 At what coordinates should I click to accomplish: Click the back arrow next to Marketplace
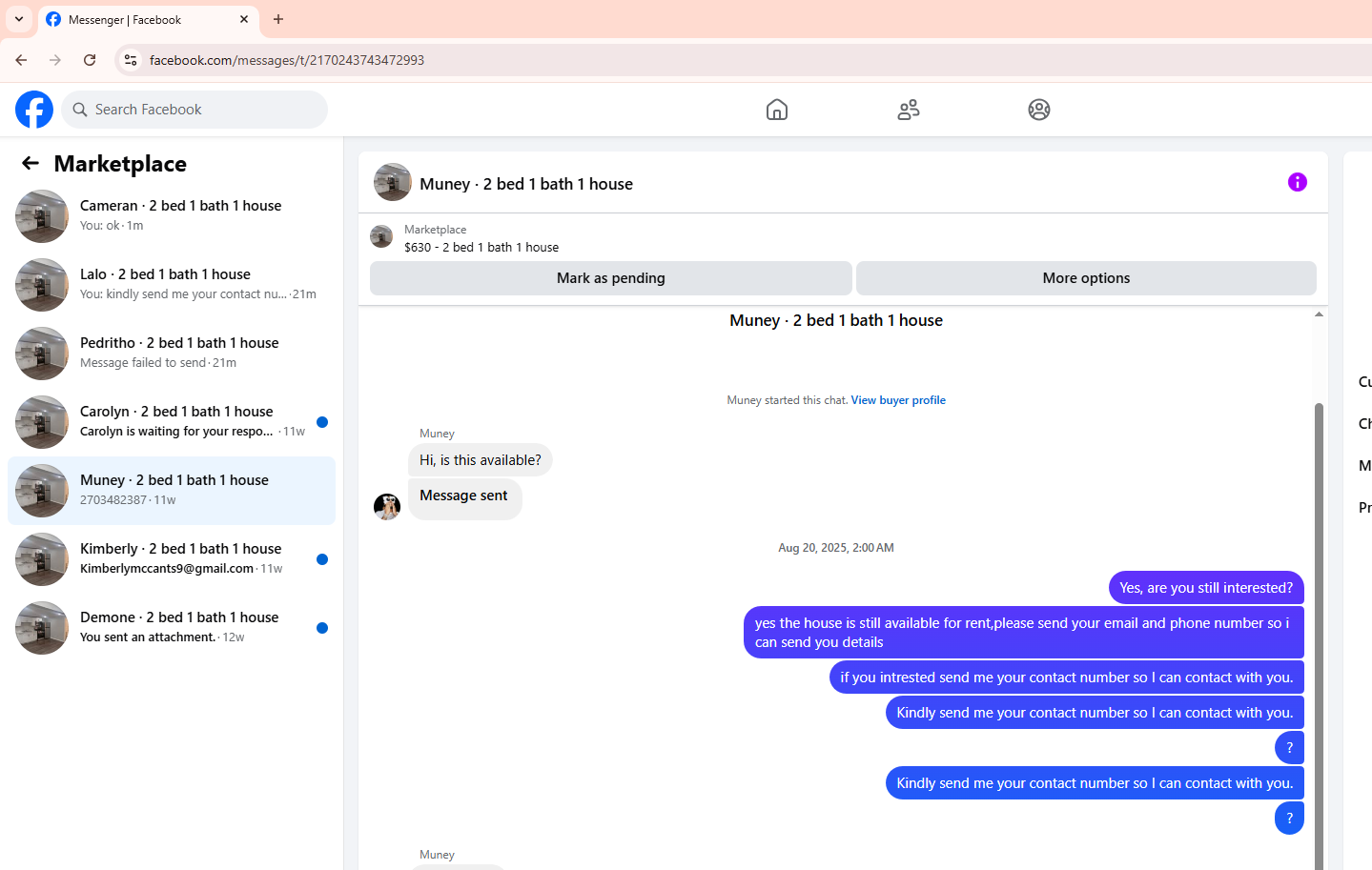pos(31,163)
